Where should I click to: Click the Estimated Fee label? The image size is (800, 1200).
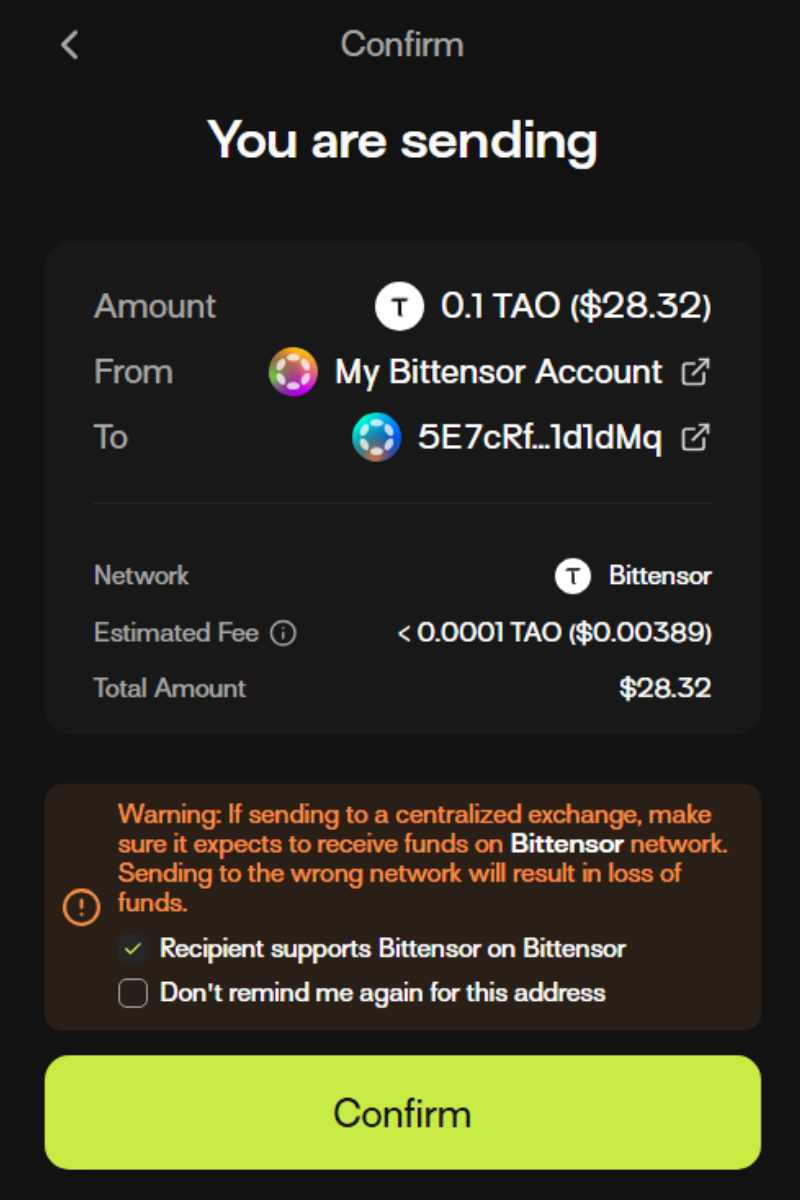click(x=176, y=633)
